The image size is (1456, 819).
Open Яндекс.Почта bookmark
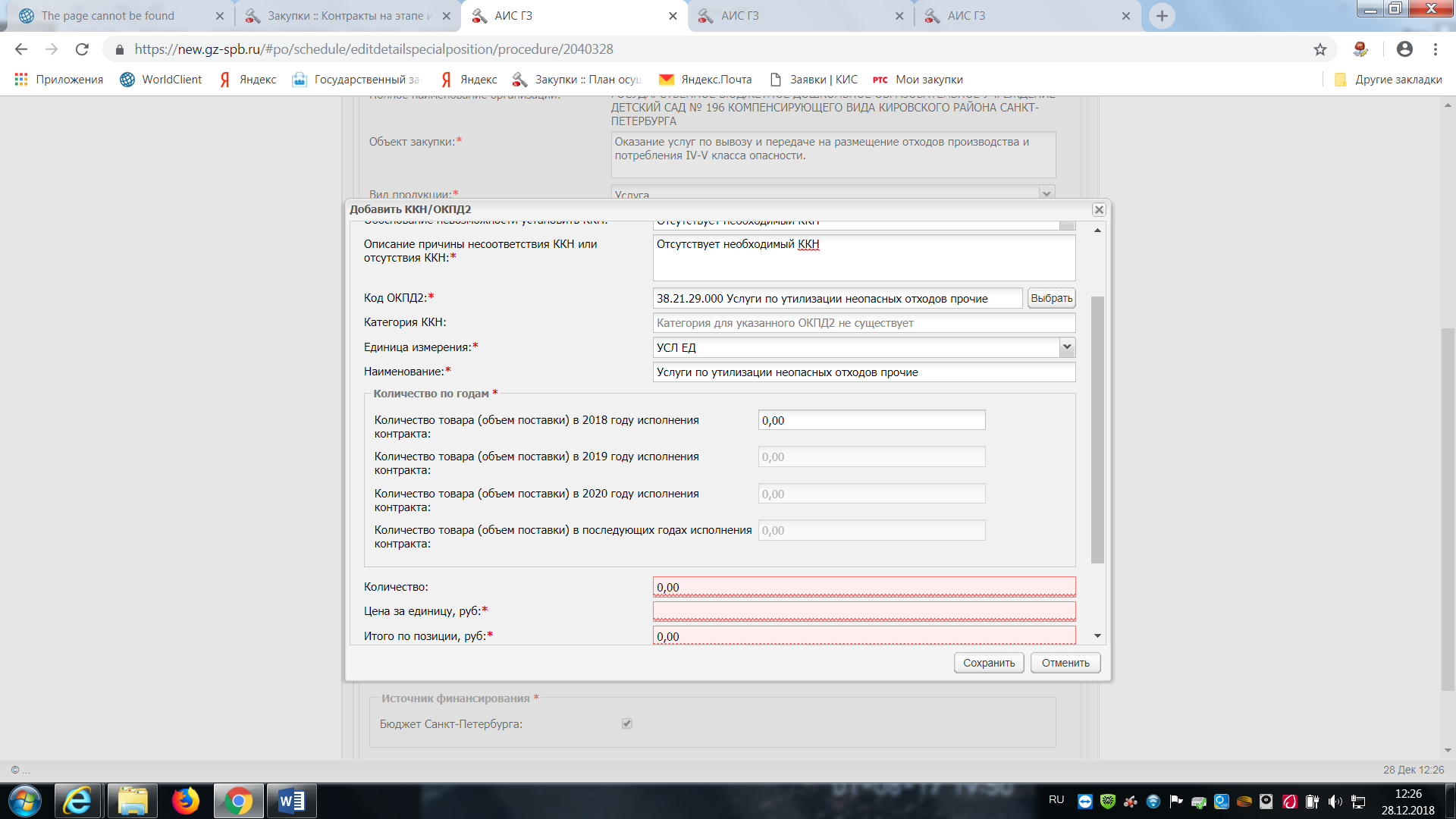coord(705,80)
